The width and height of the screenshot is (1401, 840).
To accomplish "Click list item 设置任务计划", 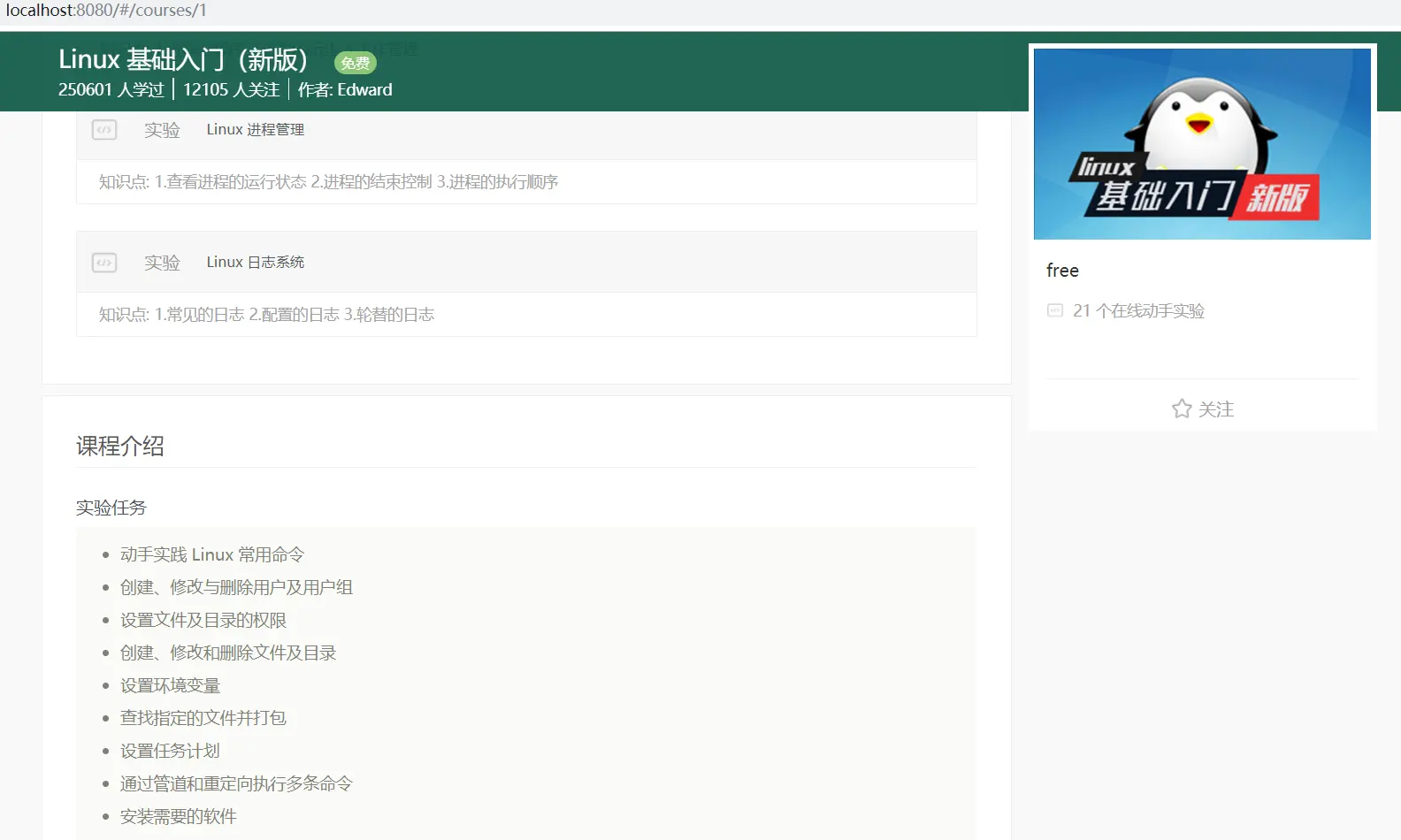I will point(170,751).
